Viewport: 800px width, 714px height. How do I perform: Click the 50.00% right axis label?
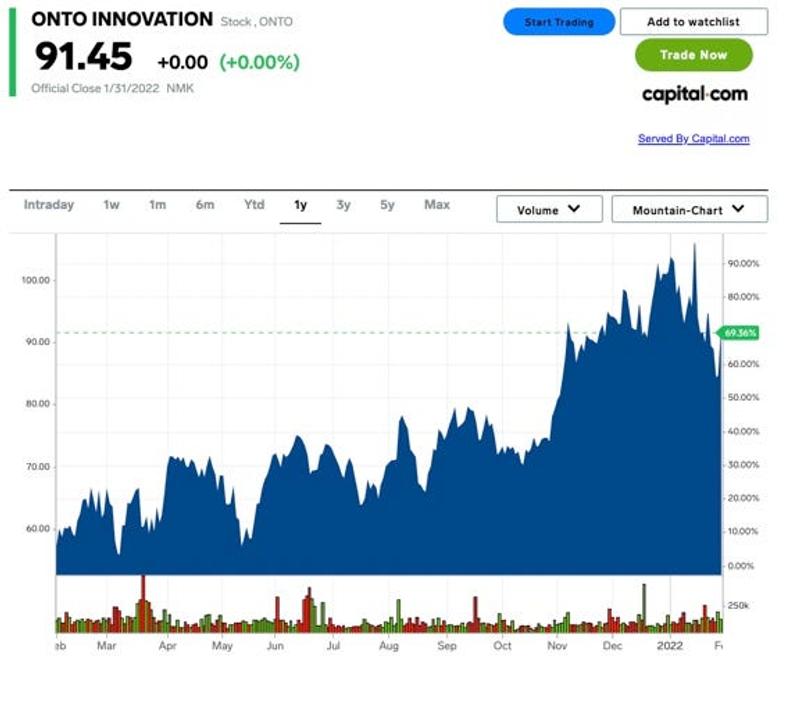tap(743, 398)
